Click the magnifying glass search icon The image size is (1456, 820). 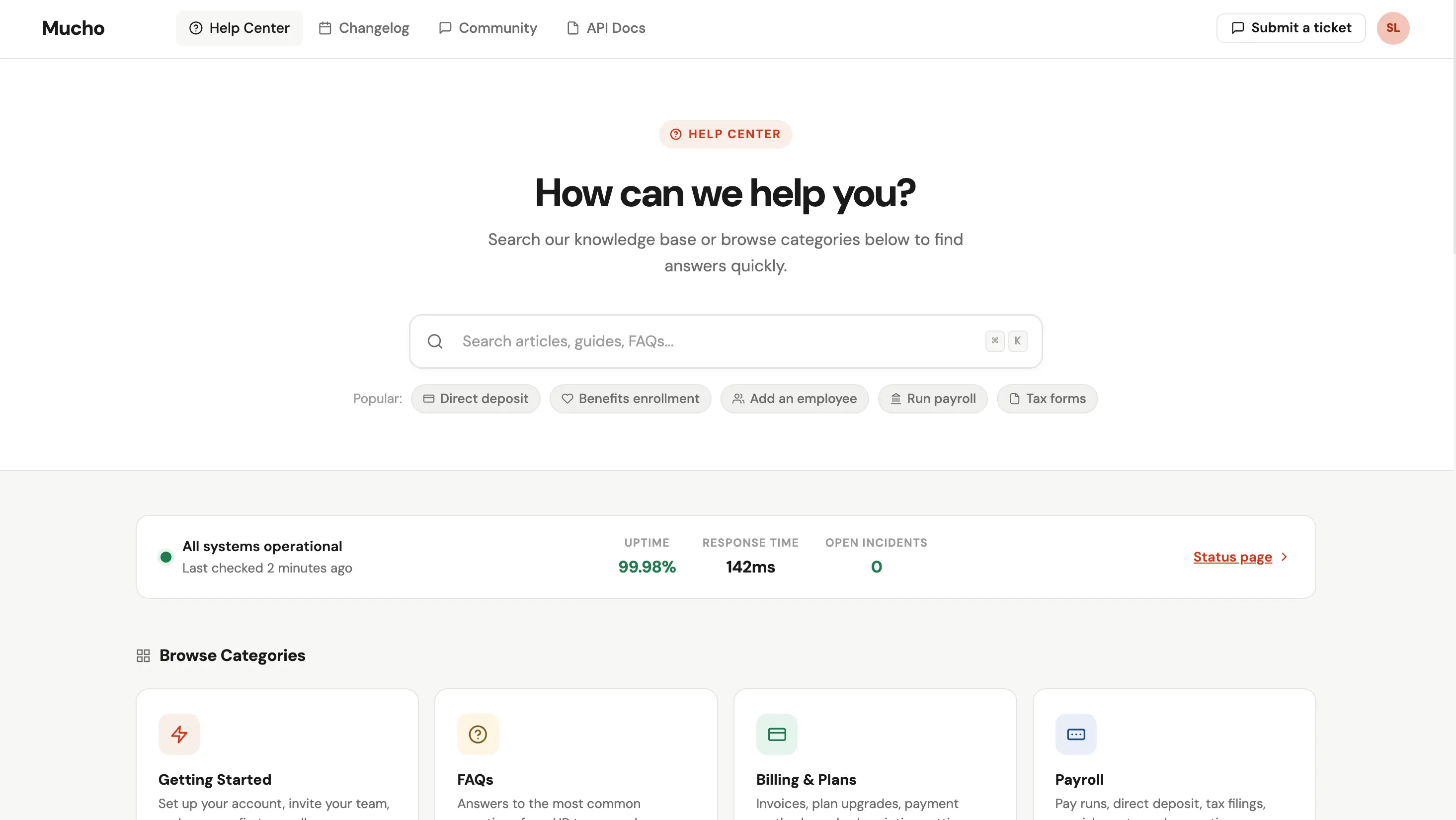pos(435,341)
